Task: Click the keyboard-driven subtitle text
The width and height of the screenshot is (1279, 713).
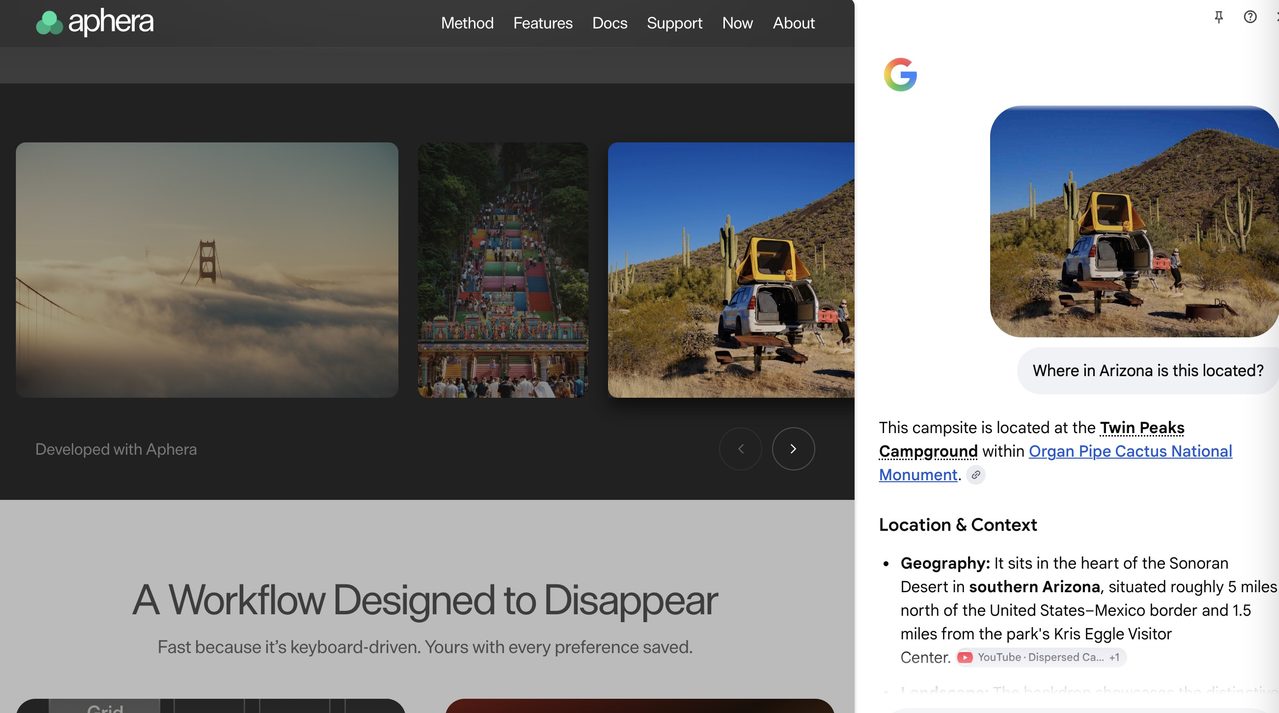Action: coord(425,647)
